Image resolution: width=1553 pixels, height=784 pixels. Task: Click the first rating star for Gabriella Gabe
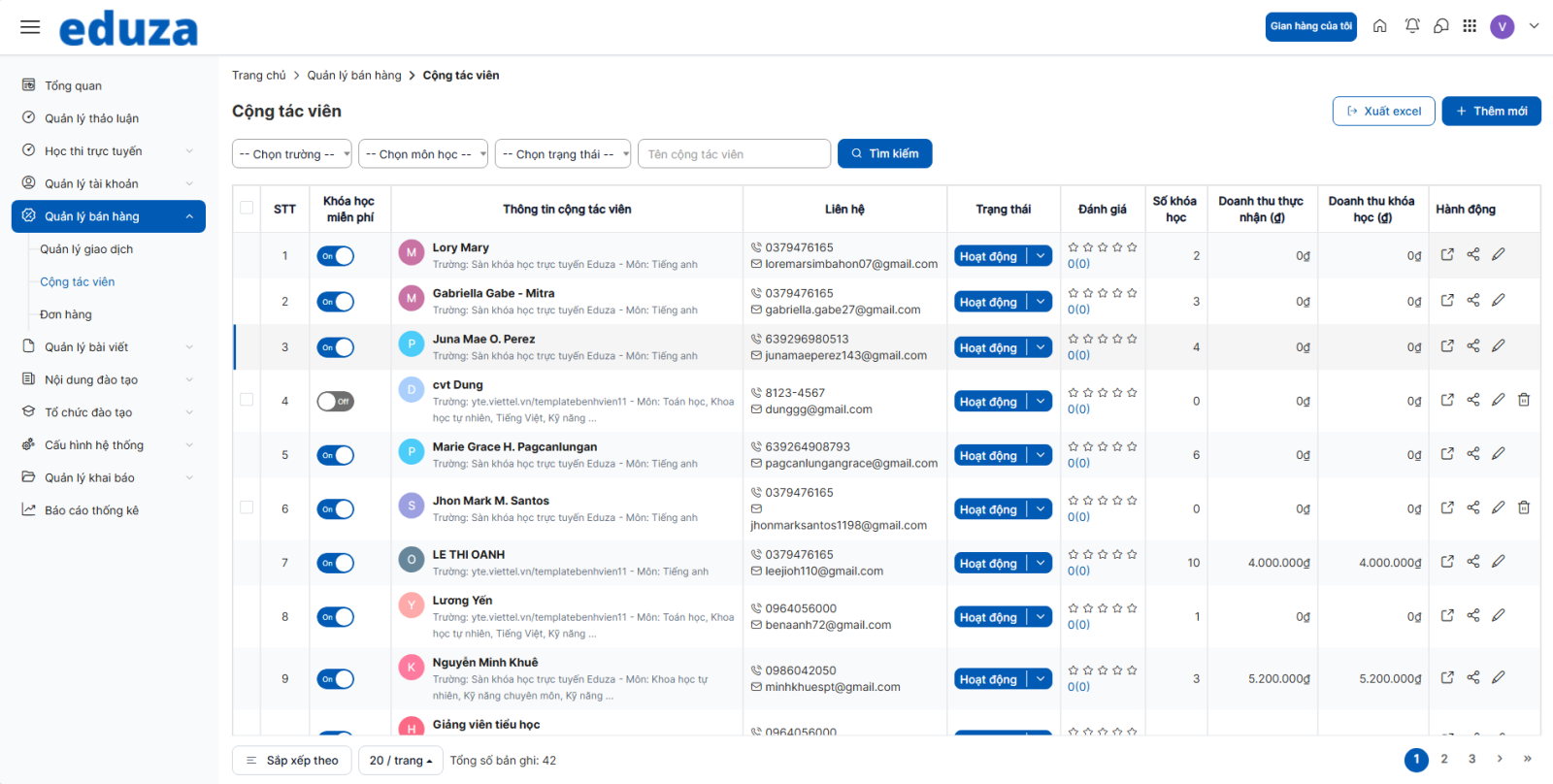point(1074,293)
